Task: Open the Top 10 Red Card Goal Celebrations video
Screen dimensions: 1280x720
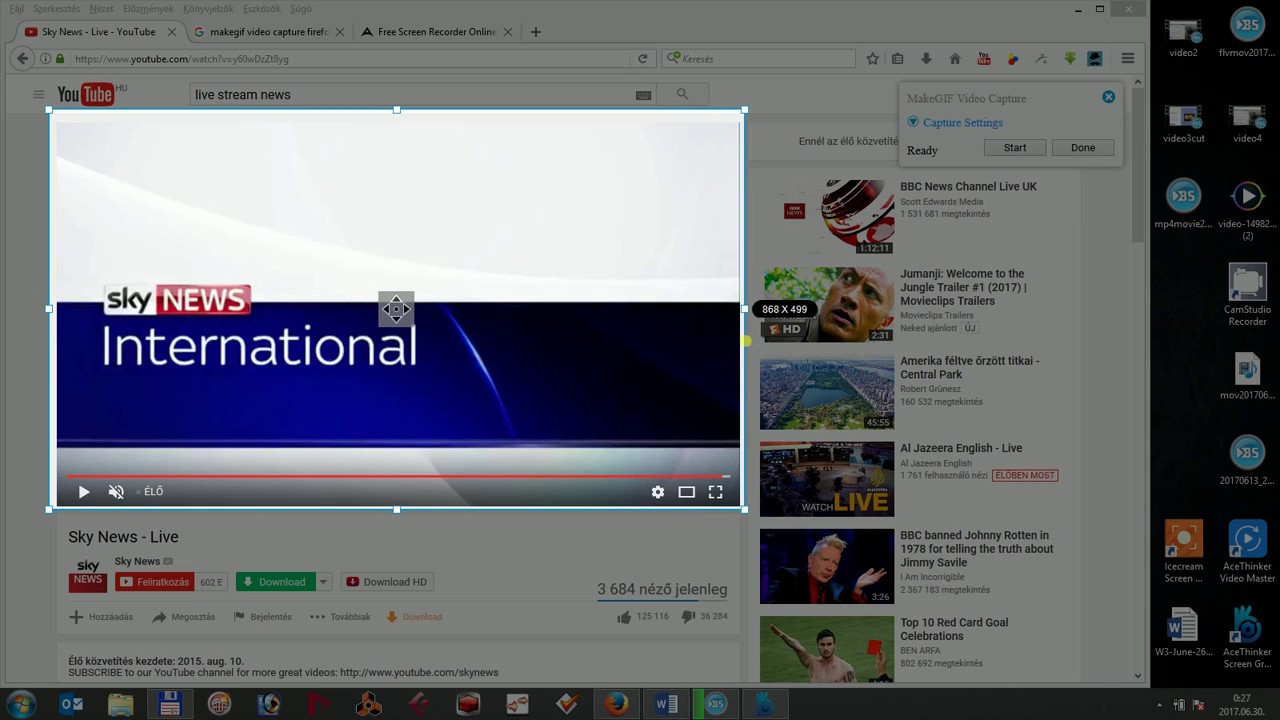Action: (x=954, y=629)
